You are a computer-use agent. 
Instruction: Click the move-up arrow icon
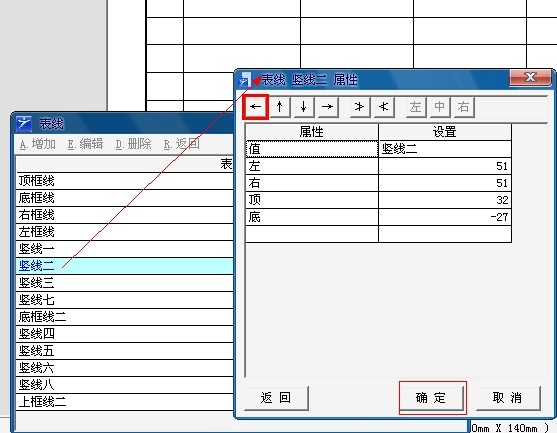pyautogui.click(x=280, y=107)
